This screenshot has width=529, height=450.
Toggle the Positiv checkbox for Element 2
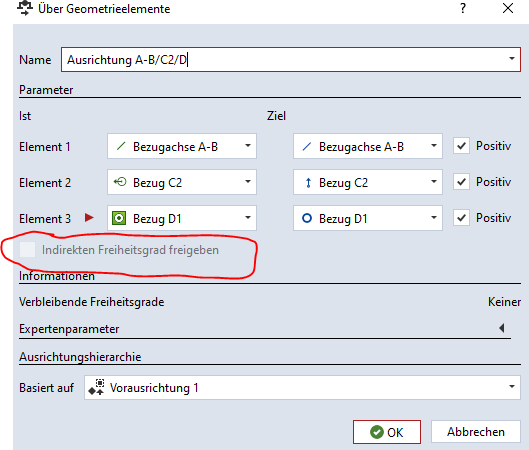461,182
